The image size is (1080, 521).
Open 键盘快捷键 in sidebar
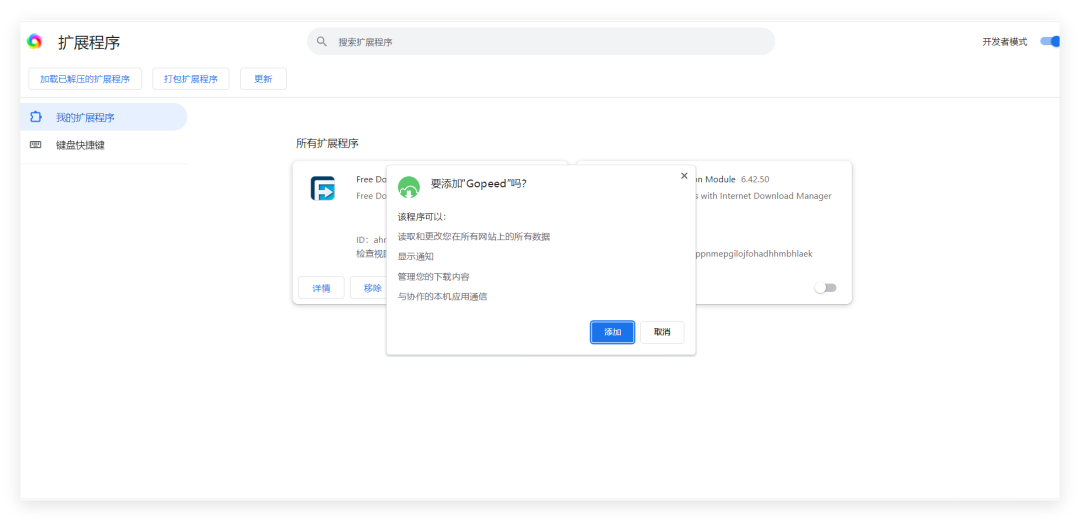click(104, 145)
